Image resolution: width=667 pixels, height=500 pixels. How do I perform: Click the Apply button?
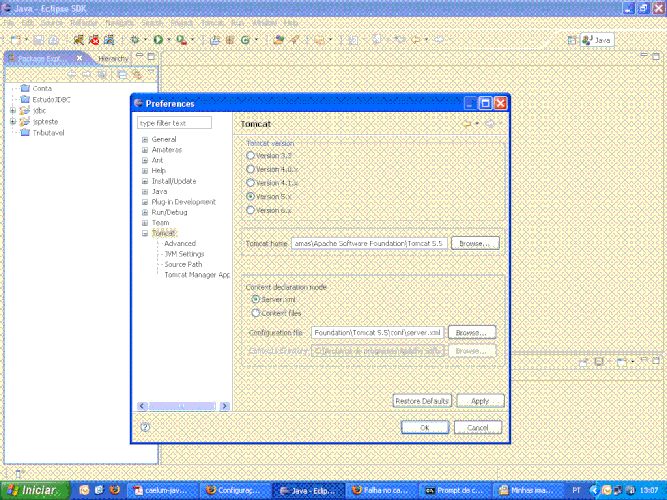(x=480, y=401)
